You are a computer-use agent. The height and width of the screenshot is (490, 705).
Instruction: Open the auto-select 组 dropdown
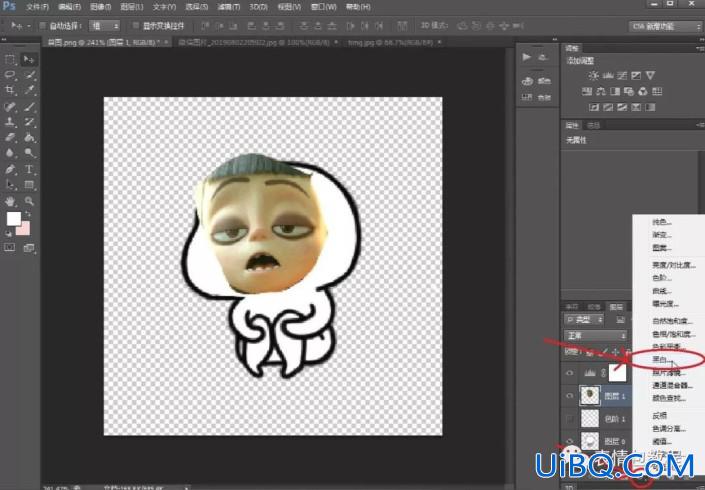104,26
